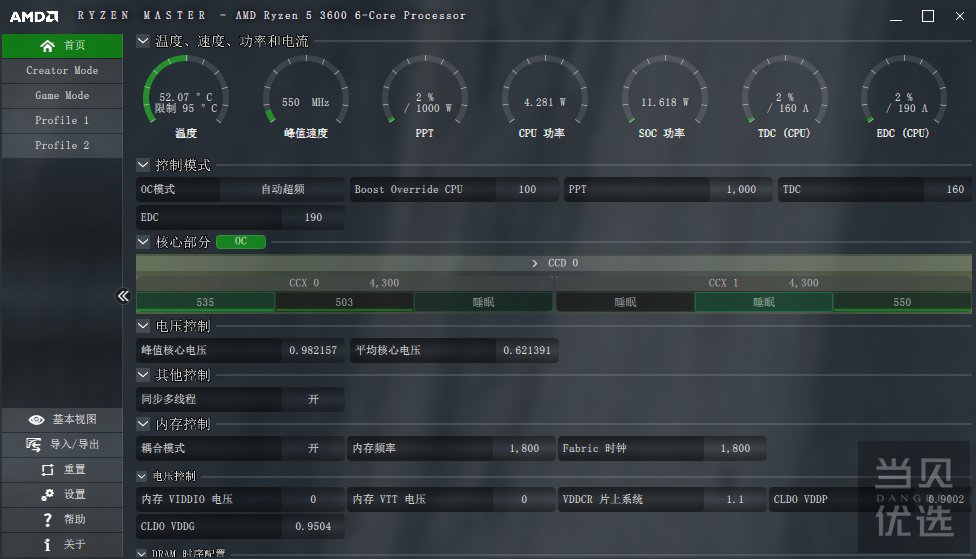Collapse the 核心部分 section
The image size is (976, 559).
tap(143, 242)
